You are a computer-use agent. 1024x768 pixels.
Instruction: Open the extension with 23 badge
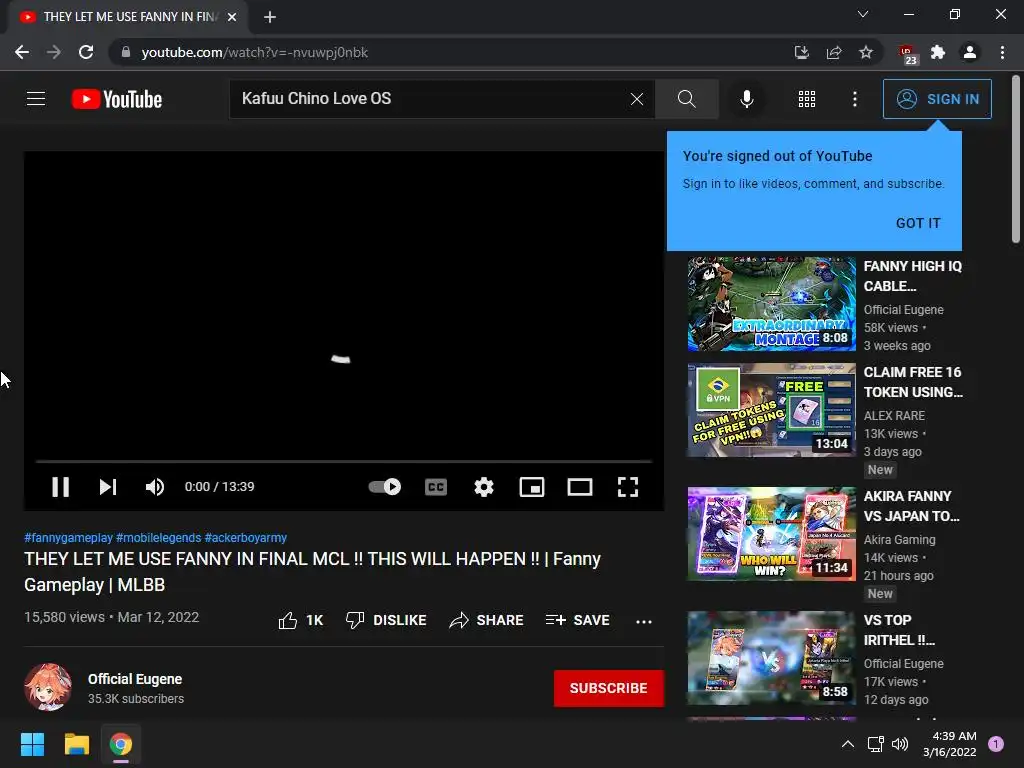[x=908, y=54]
